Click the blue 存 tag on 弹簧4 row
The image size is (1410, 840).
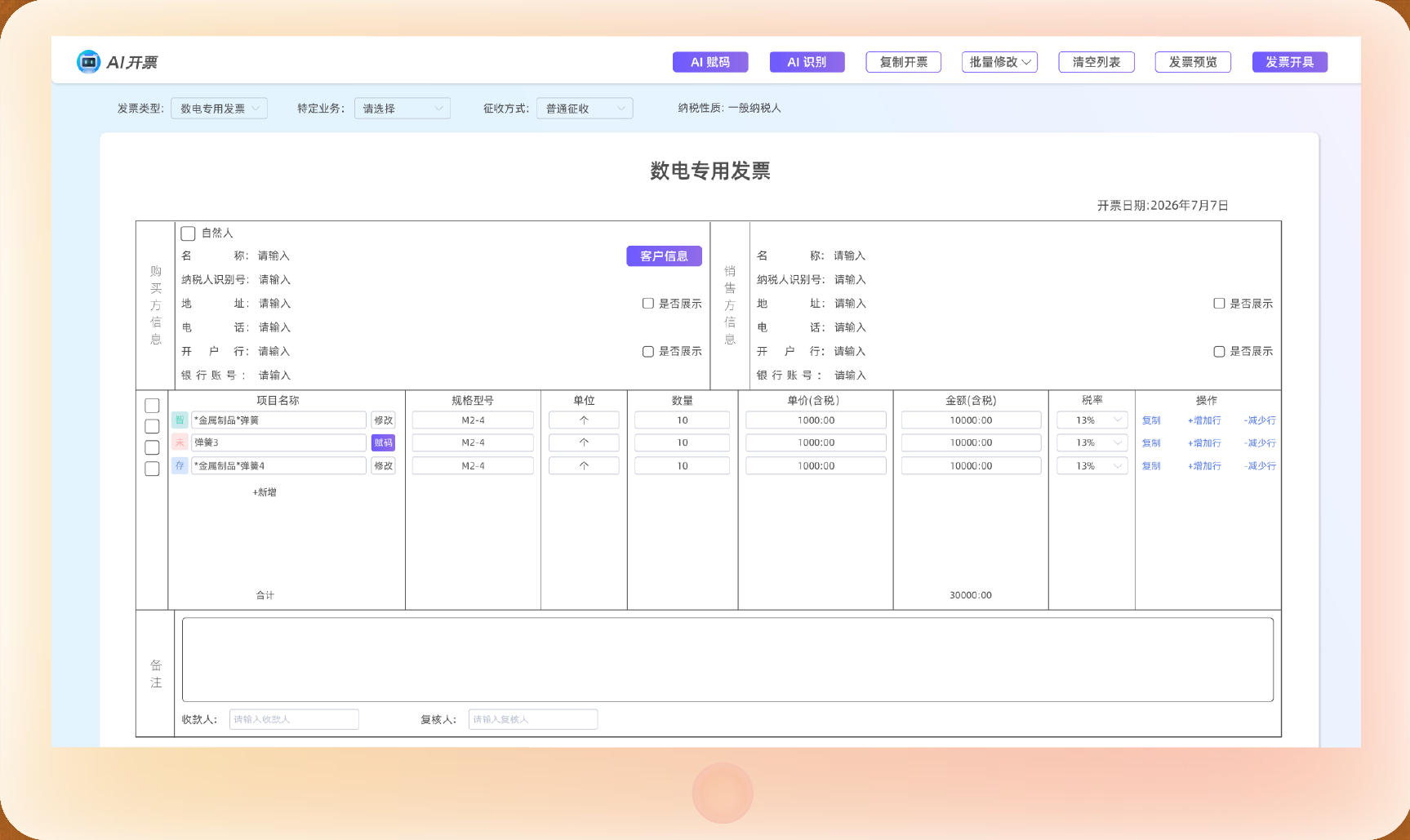(180, 465)
